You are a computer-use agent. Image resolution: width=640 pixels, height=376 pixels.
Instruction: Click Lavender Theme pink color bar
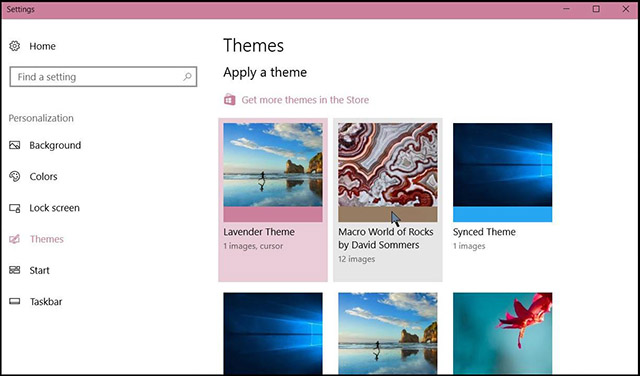pos(273,214)
